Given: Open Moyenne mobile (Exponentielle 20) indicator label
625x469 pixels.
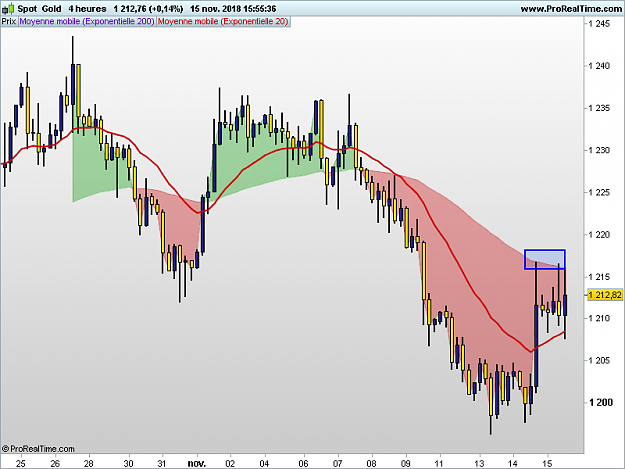Looking at the screenshot, I should [223, 22].
